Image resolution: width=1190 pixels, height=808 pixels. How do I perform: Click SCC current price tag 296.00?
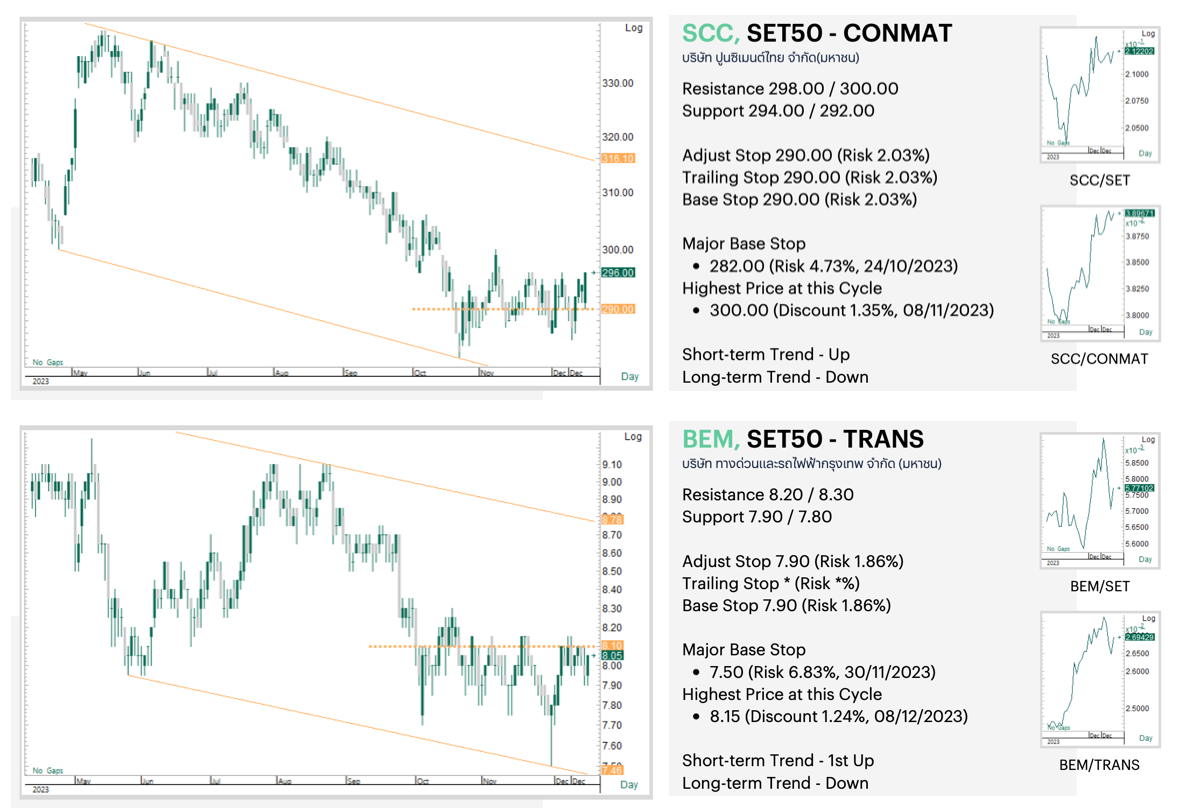coord(618,272)
